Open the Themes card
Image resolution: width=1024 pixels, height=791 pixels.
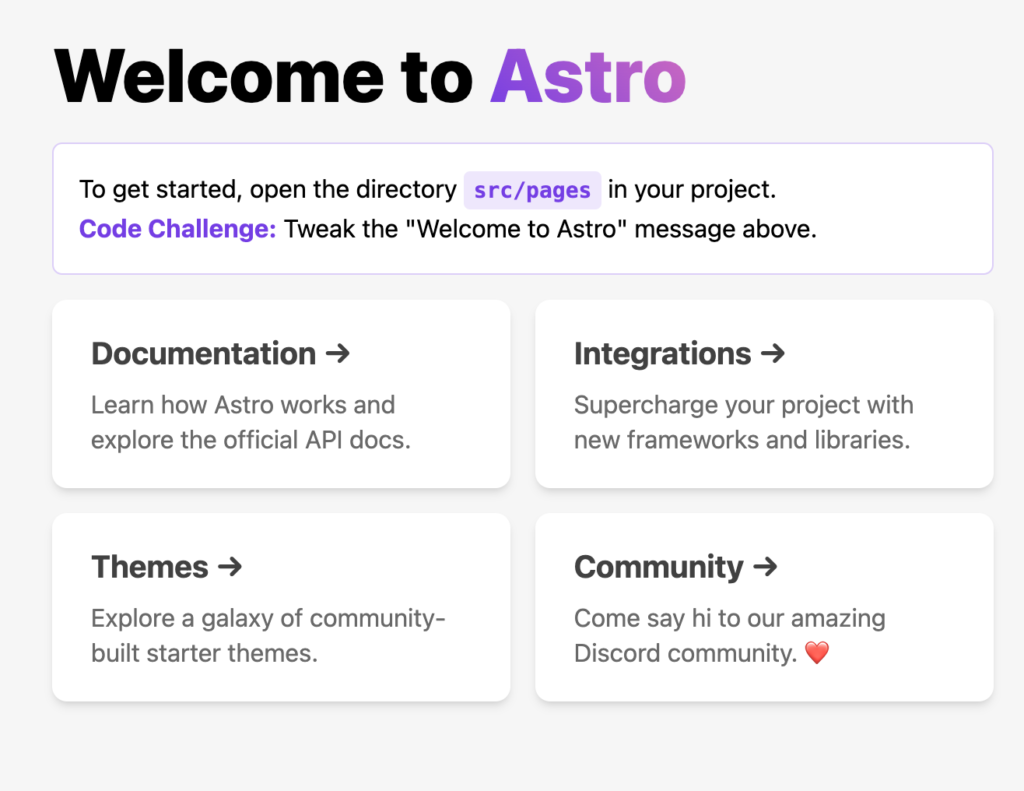coord(280,607)
